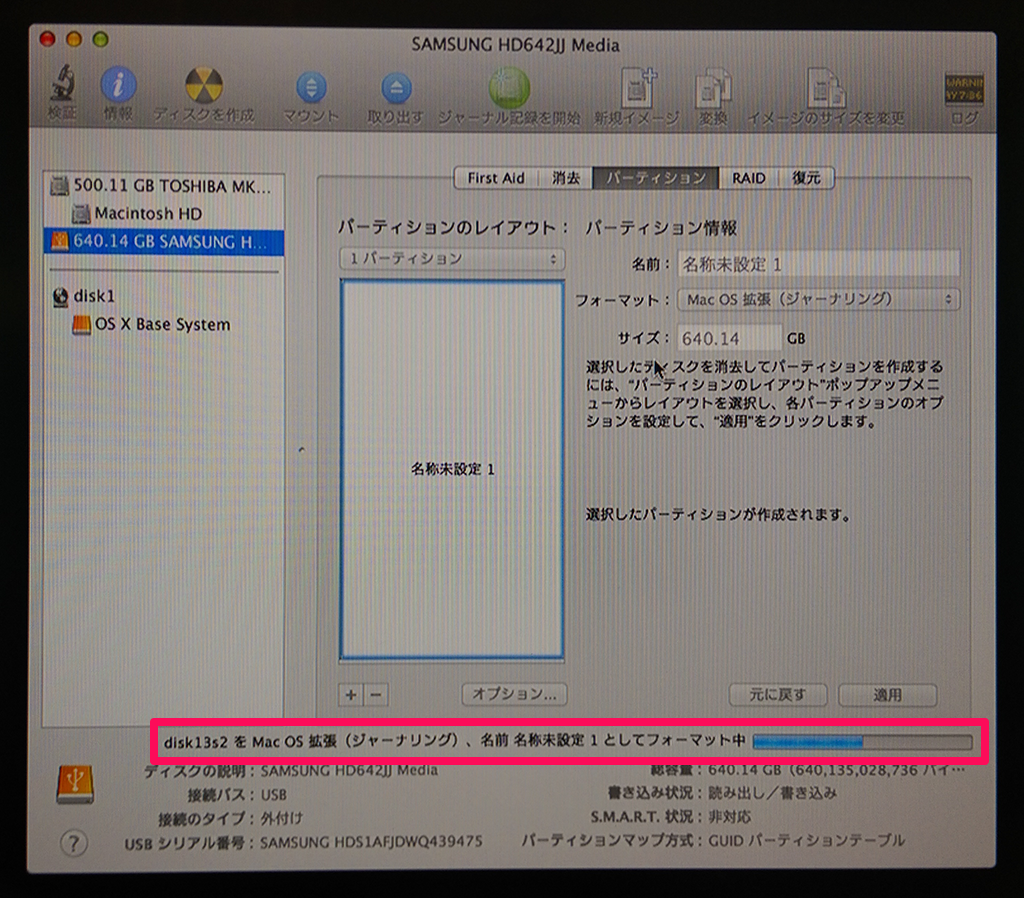Viewport: 1024px width, 898px height.
Task: Click the New Image (新規イメージ) icon
Action: 637,90
